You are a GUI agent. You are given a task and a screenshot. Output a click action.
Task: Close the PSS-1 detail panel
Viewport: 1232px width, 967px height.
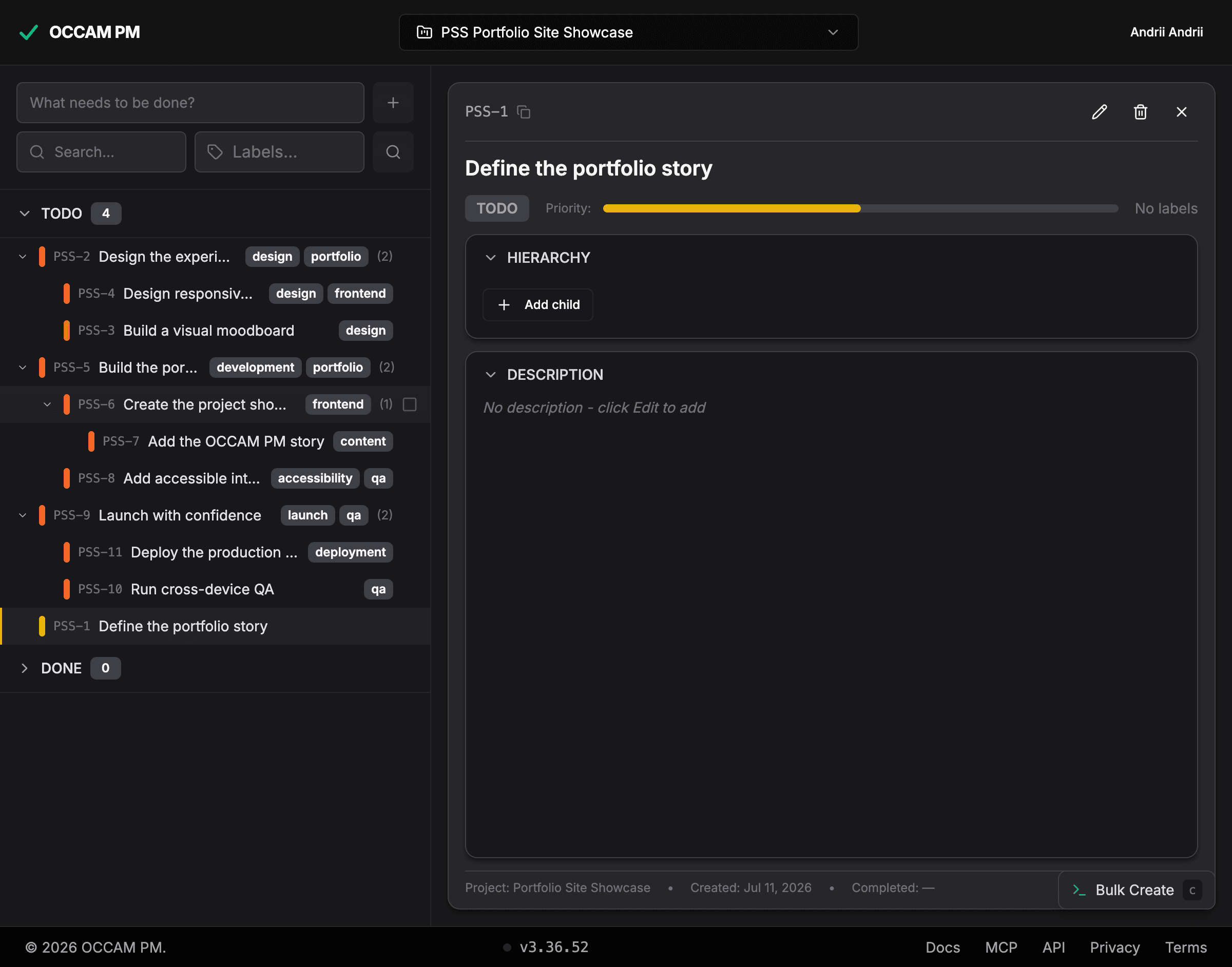(1182, 112)
